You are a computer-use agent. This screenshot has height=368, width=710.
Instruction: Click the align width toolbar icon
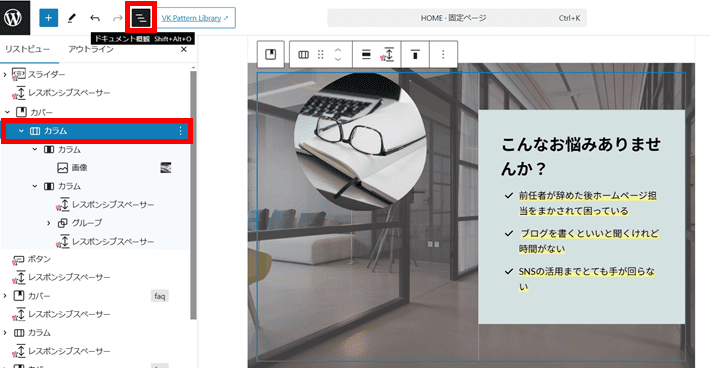366,55
